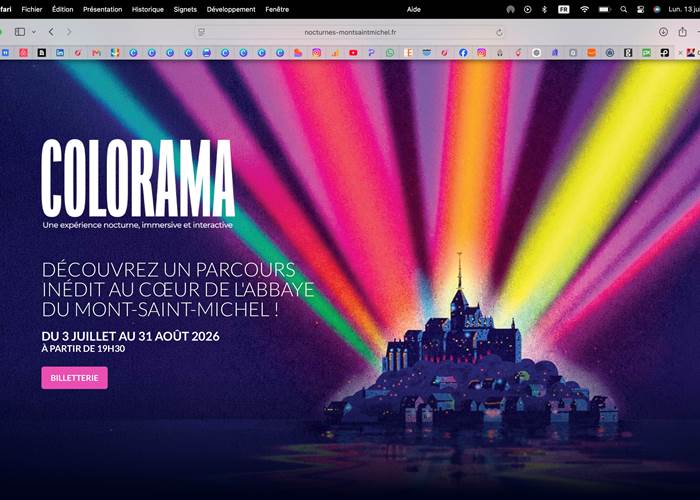Screen dimensions: 700x500
Task: Expand the sidebar tab-group chevron
Action: click(34, 32)
